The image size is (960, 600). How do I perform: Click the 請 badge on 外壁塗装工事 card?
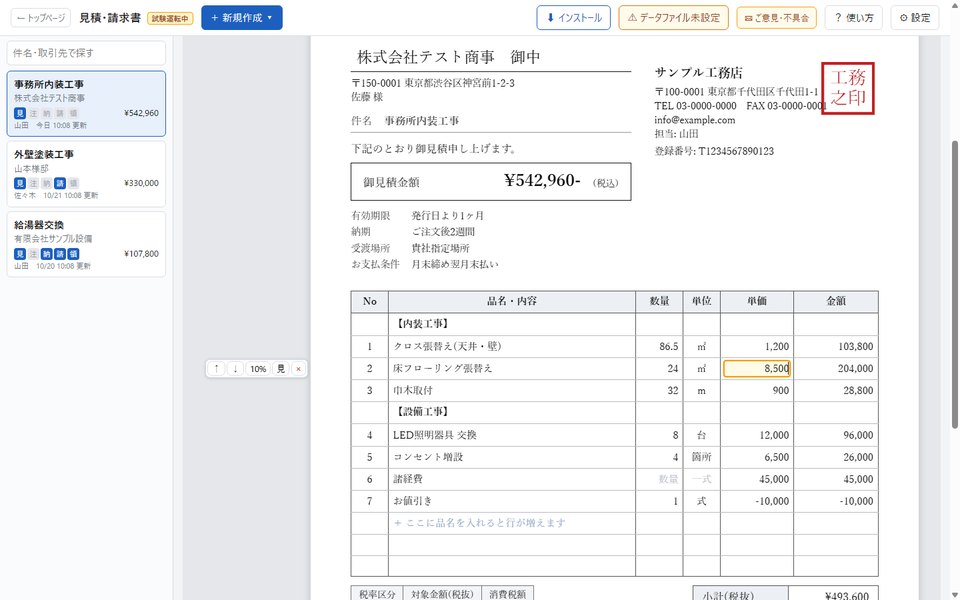click(60, 183)
